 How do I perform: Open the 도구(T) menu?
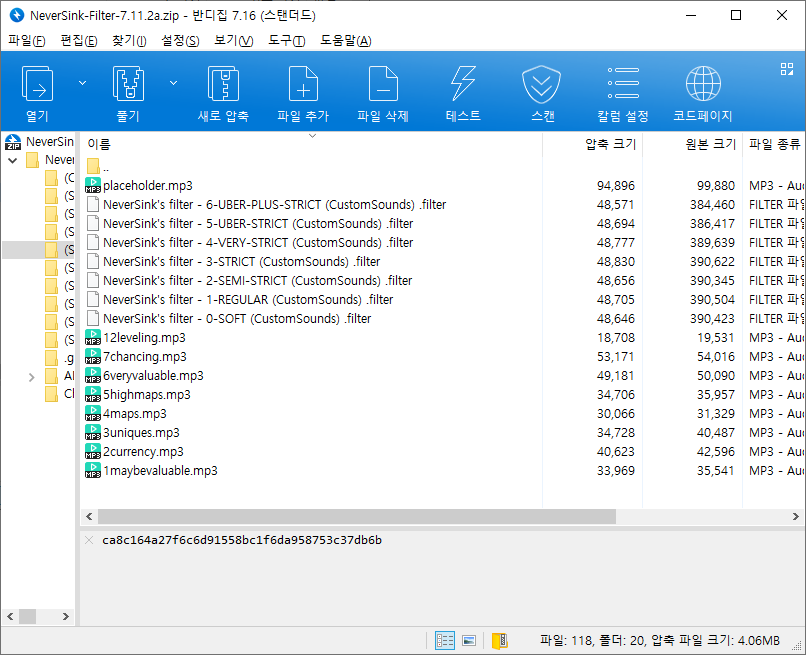pyautogui.click(x=286, y=40)
